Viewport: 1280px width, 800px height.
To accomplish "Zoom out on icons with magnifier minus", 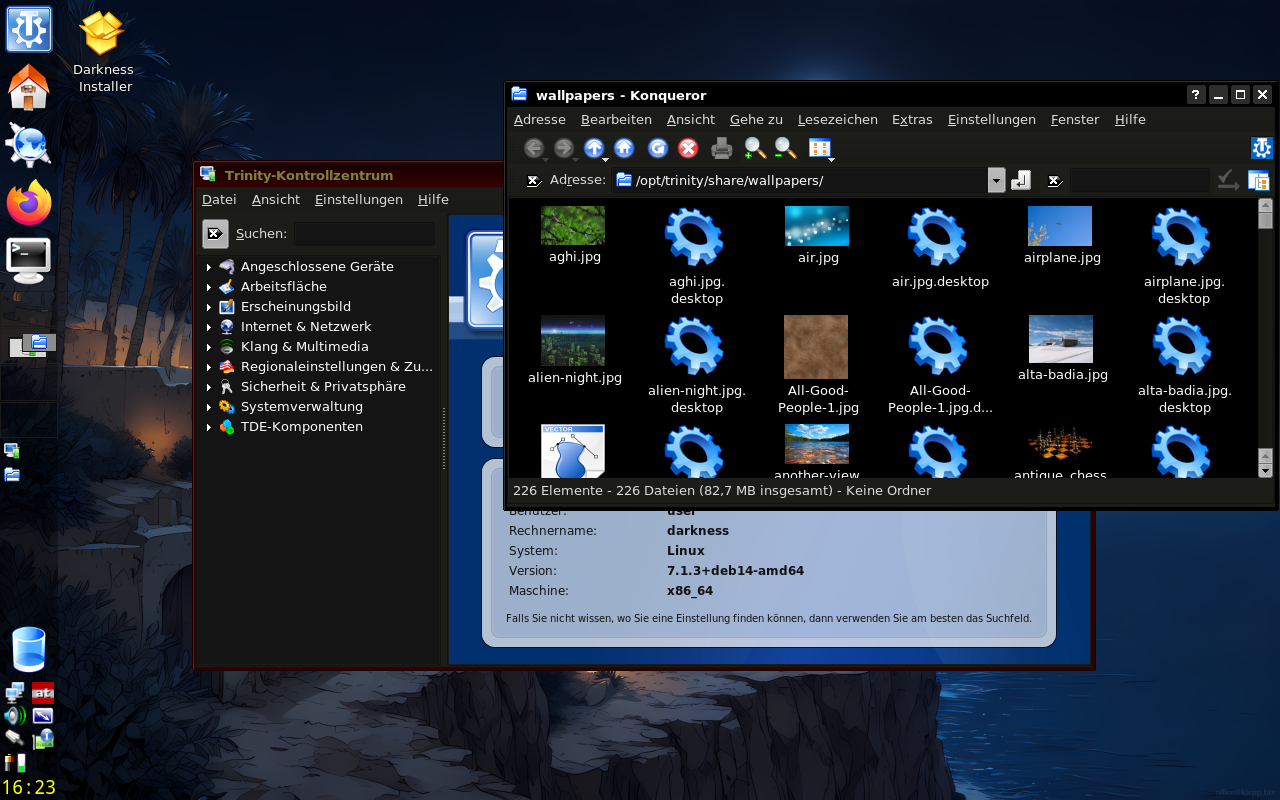I will 785,149.
